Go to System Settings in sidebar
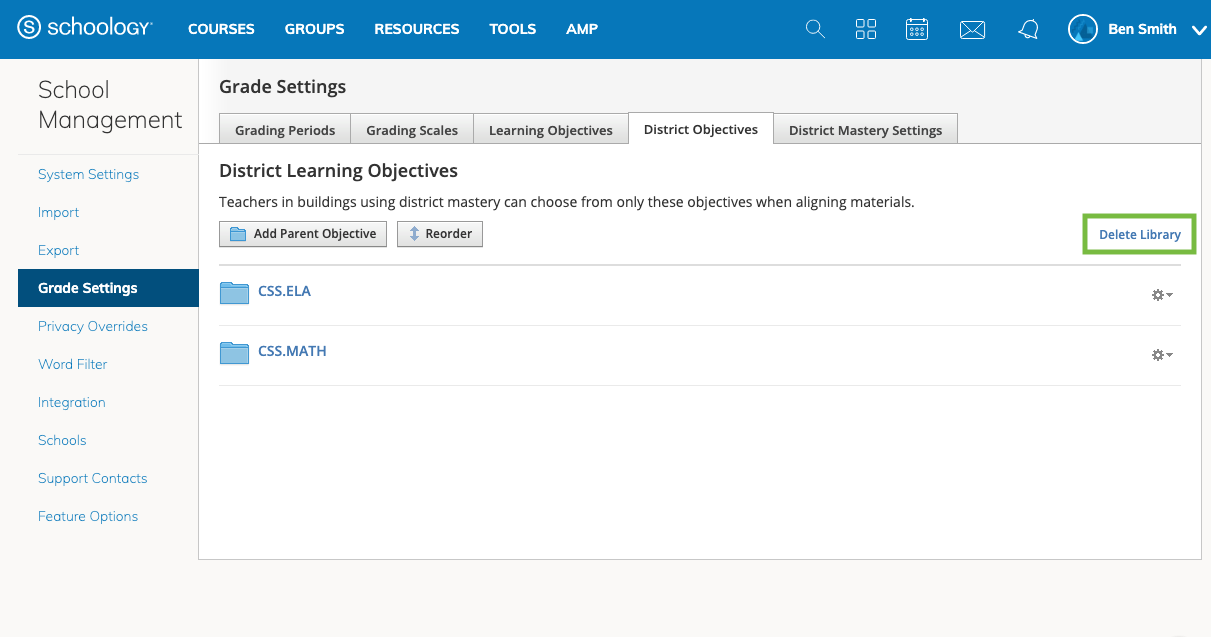Image resolution: width=1211 pixels, height=637 pixels. tap(88, 174)
